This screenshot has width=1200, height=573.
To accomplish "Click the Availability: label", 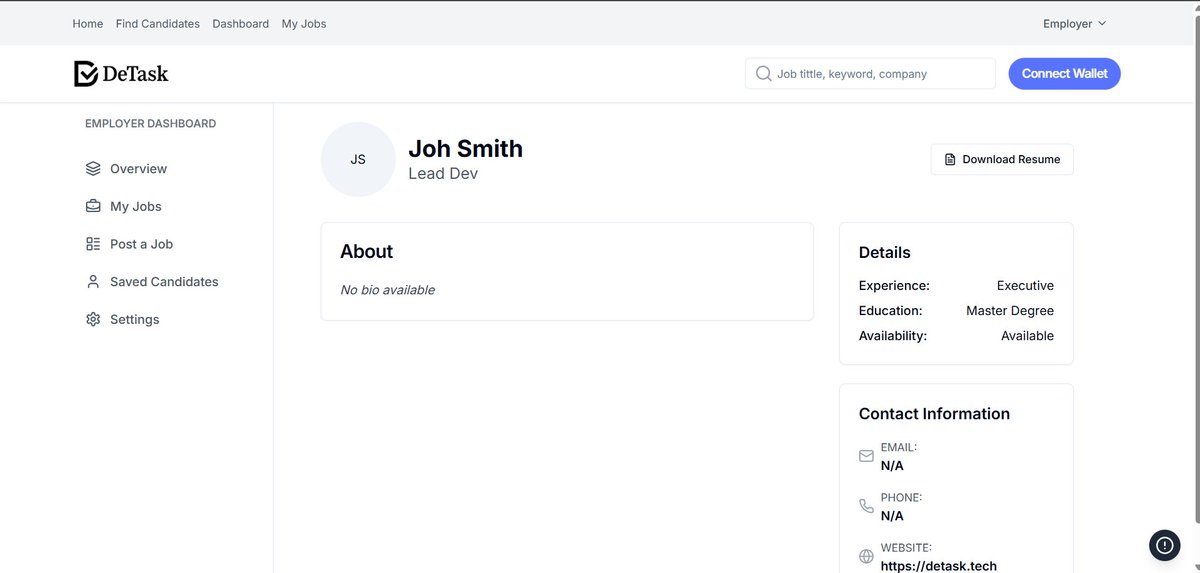I will coord(893,336).
